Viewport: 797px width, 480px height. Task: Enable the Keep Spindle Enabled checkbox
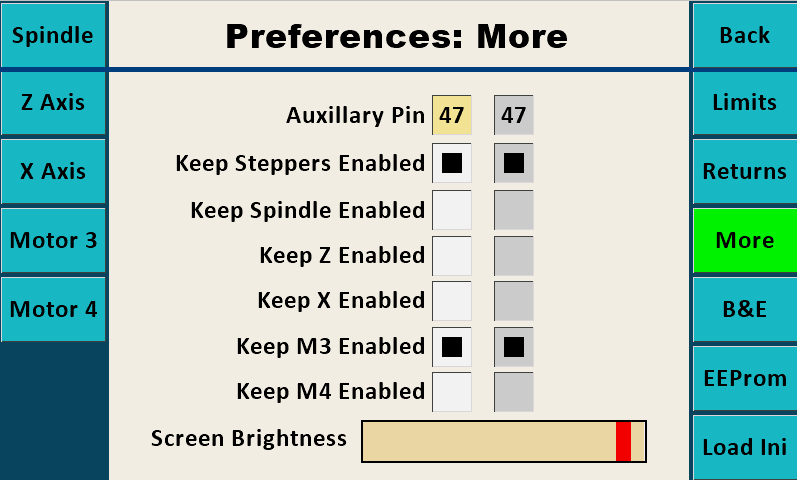pos(452,210)
